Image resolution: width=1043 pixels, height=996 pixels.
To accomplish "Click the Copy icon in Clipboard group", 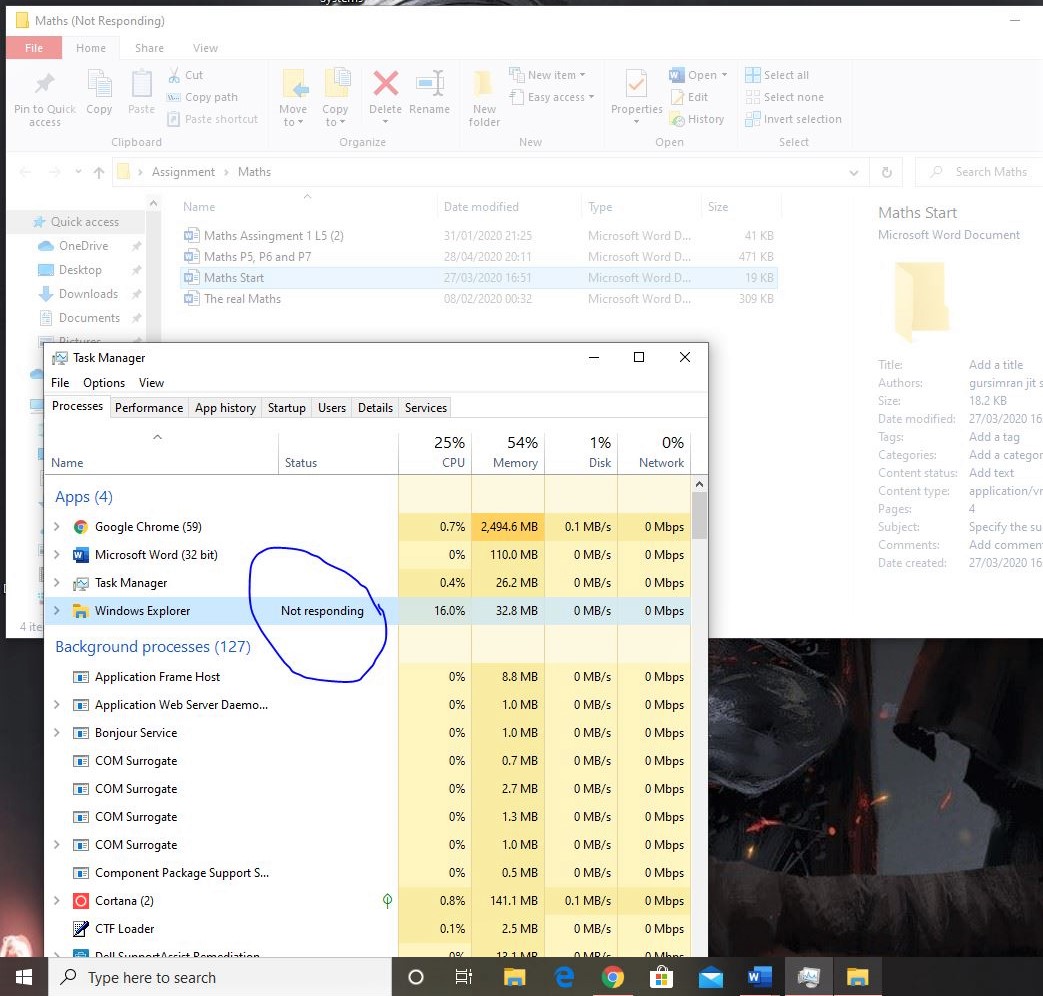I will 99,84.
